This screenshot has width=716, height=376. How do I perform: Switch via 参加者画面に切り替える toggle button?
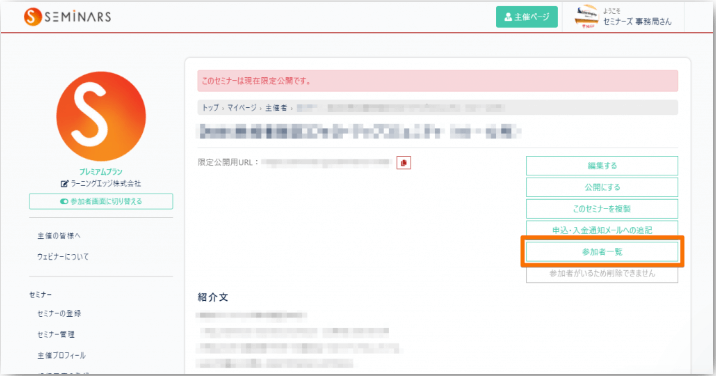[x=101, y=201]
